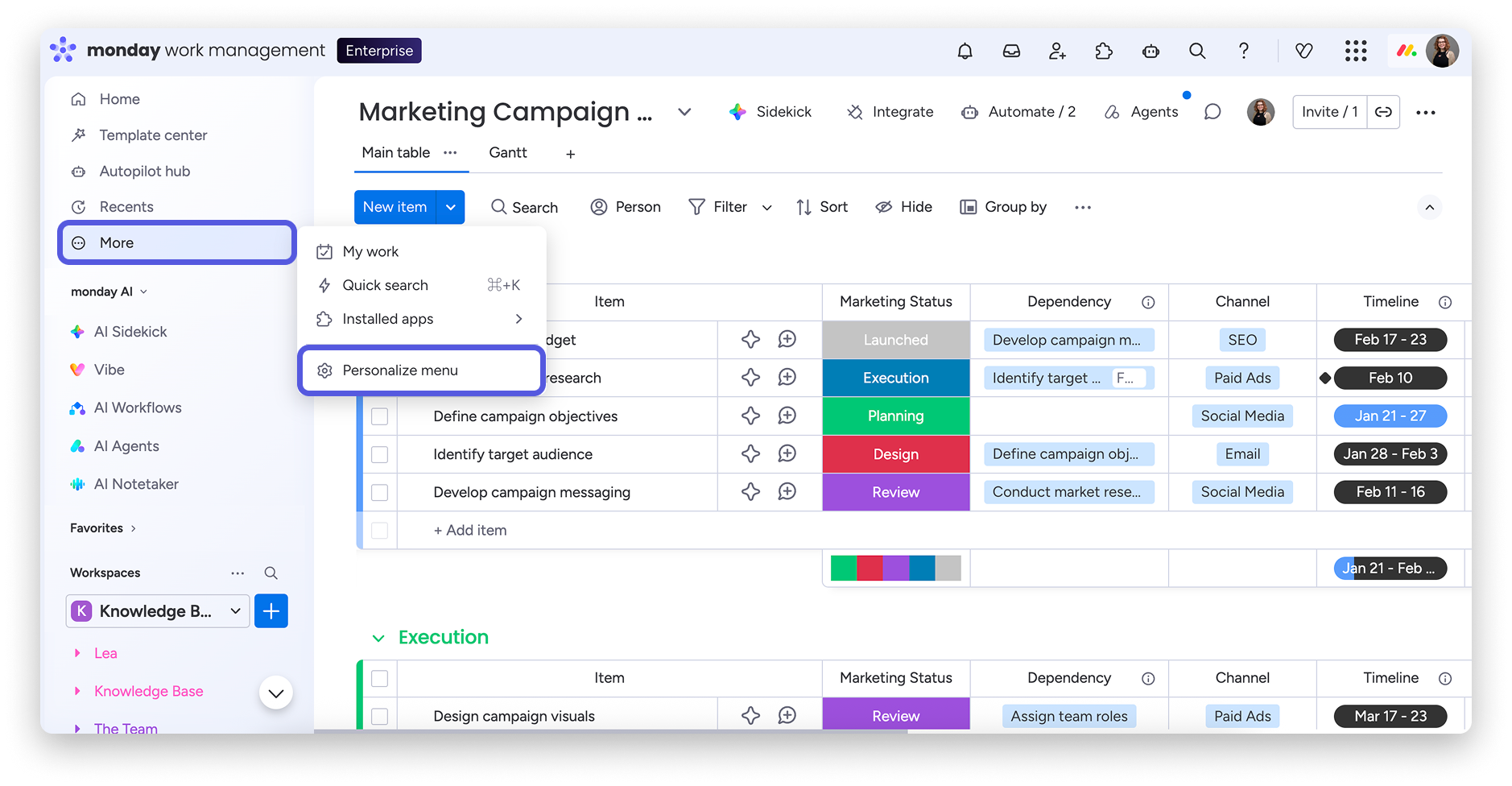Select Personalize menu
Screen dimensions: 1512x786
pyautogui.click(x=421, y=370)
